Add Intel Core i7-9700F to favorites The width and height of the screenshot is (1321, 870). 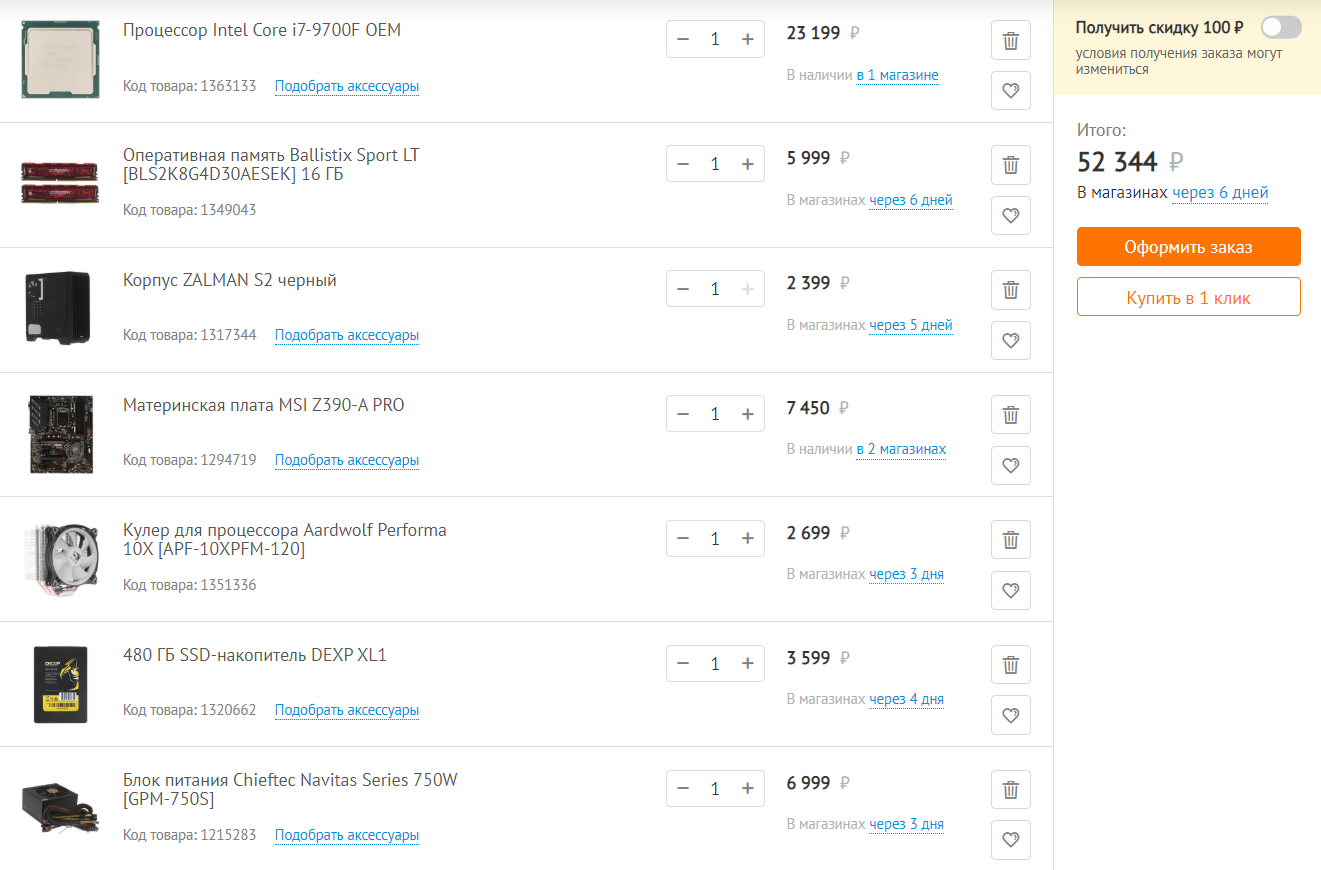click(1010, 91)
